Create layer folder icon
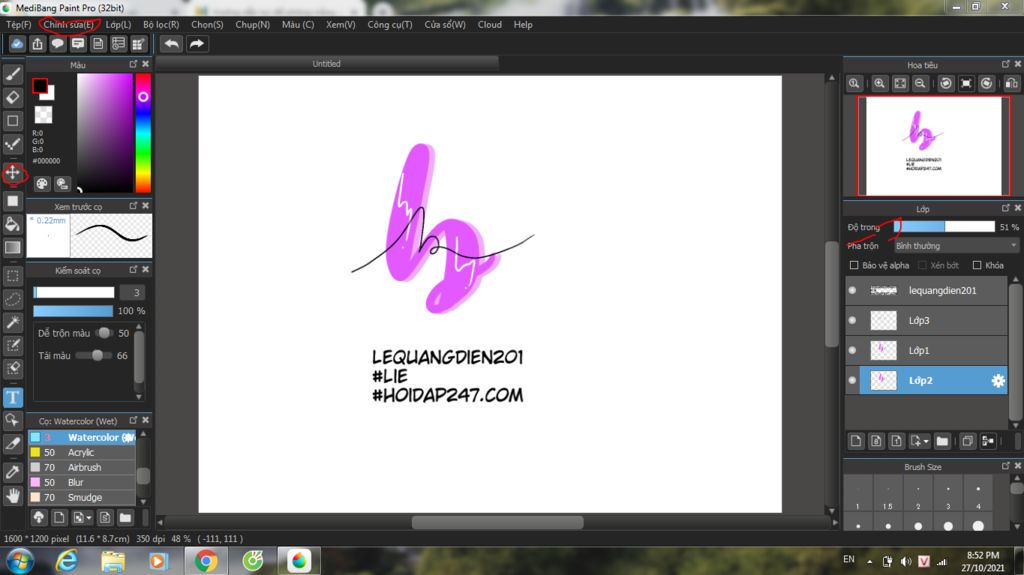 tap(942, 441)
